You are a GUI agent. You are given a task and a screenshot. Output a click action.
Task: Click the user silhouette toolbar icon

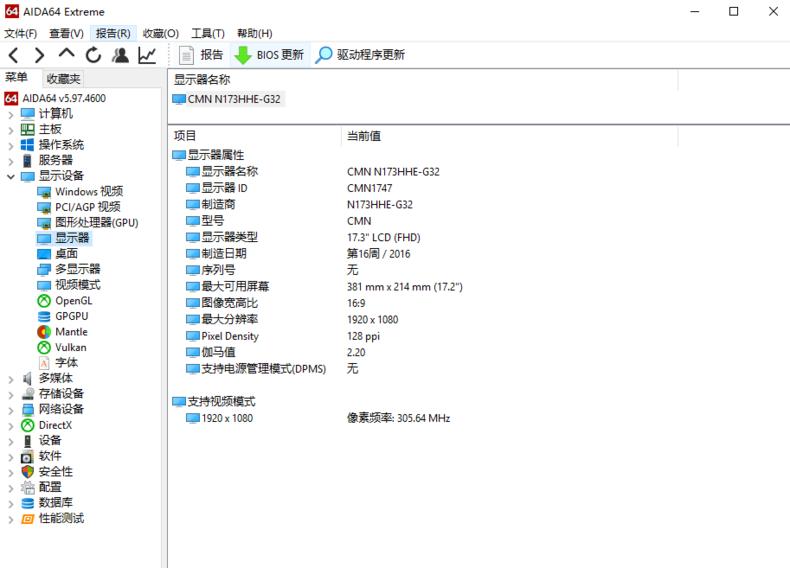click(x=120, y=55)
